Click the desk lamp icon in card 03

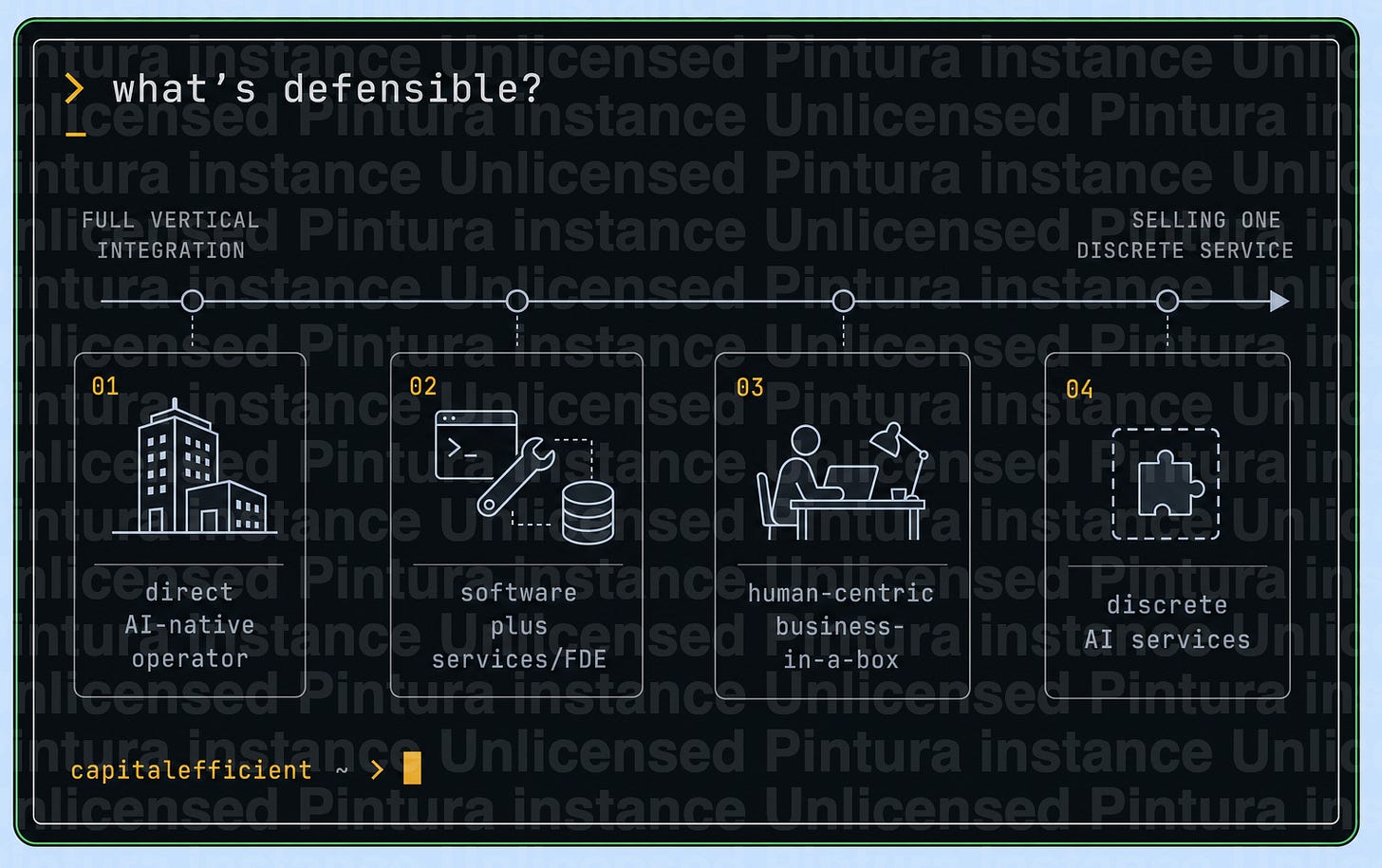click(899, 458)
